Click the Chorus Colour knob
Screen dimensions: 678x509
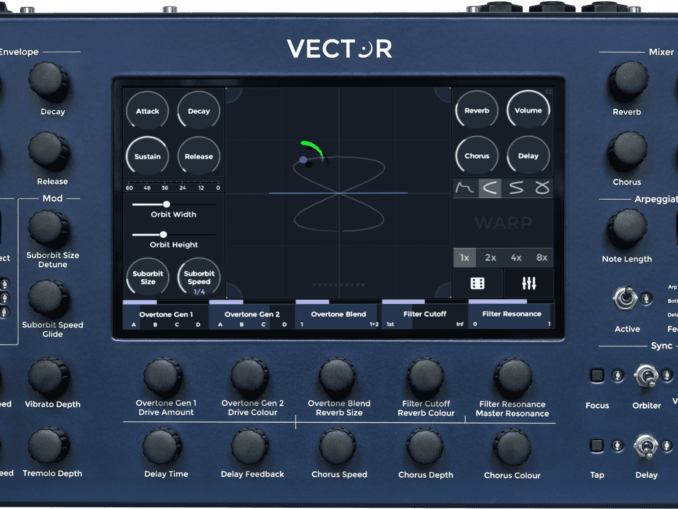(x=512, y=448)
